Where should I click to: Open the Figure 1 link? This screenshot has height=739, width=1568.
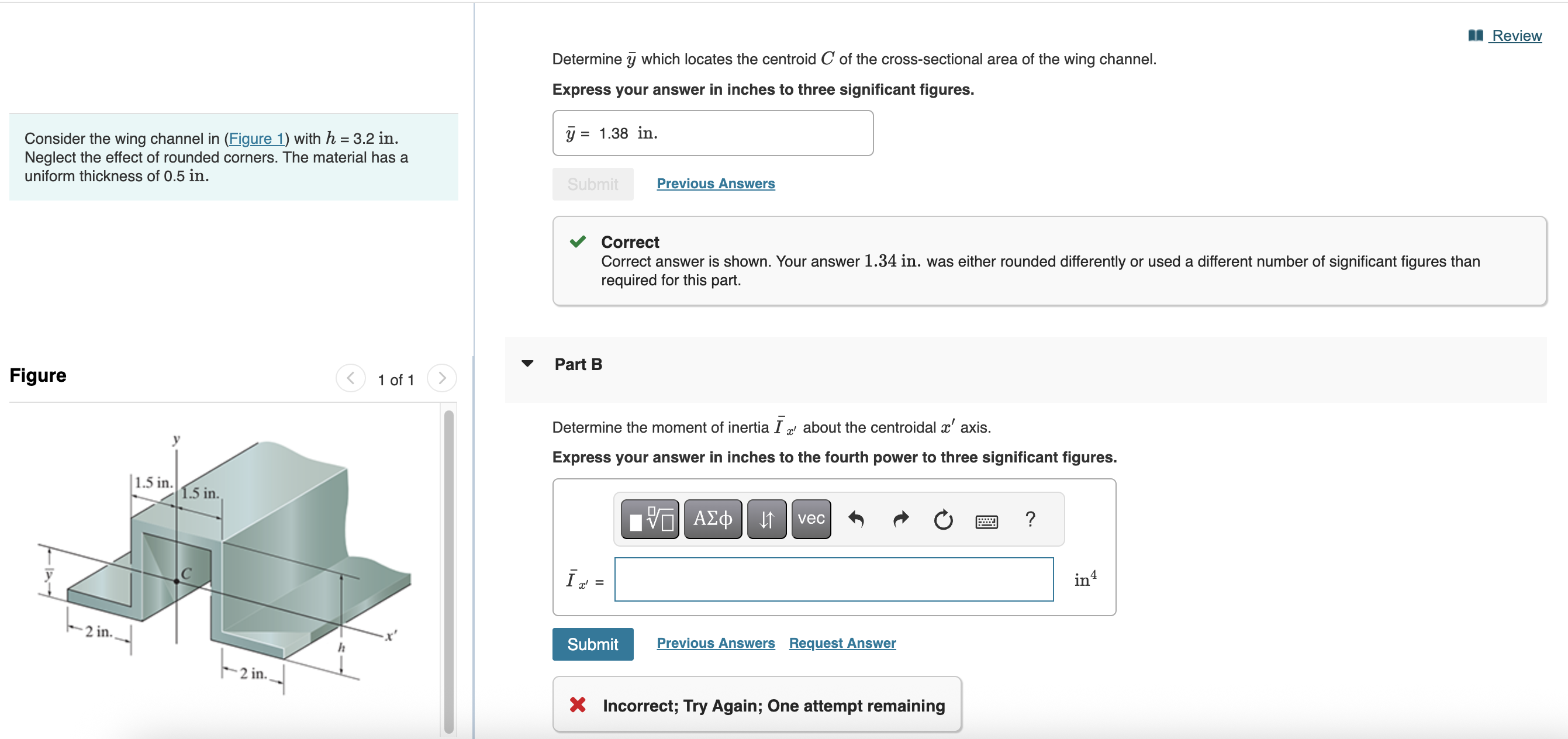point(256,139)
